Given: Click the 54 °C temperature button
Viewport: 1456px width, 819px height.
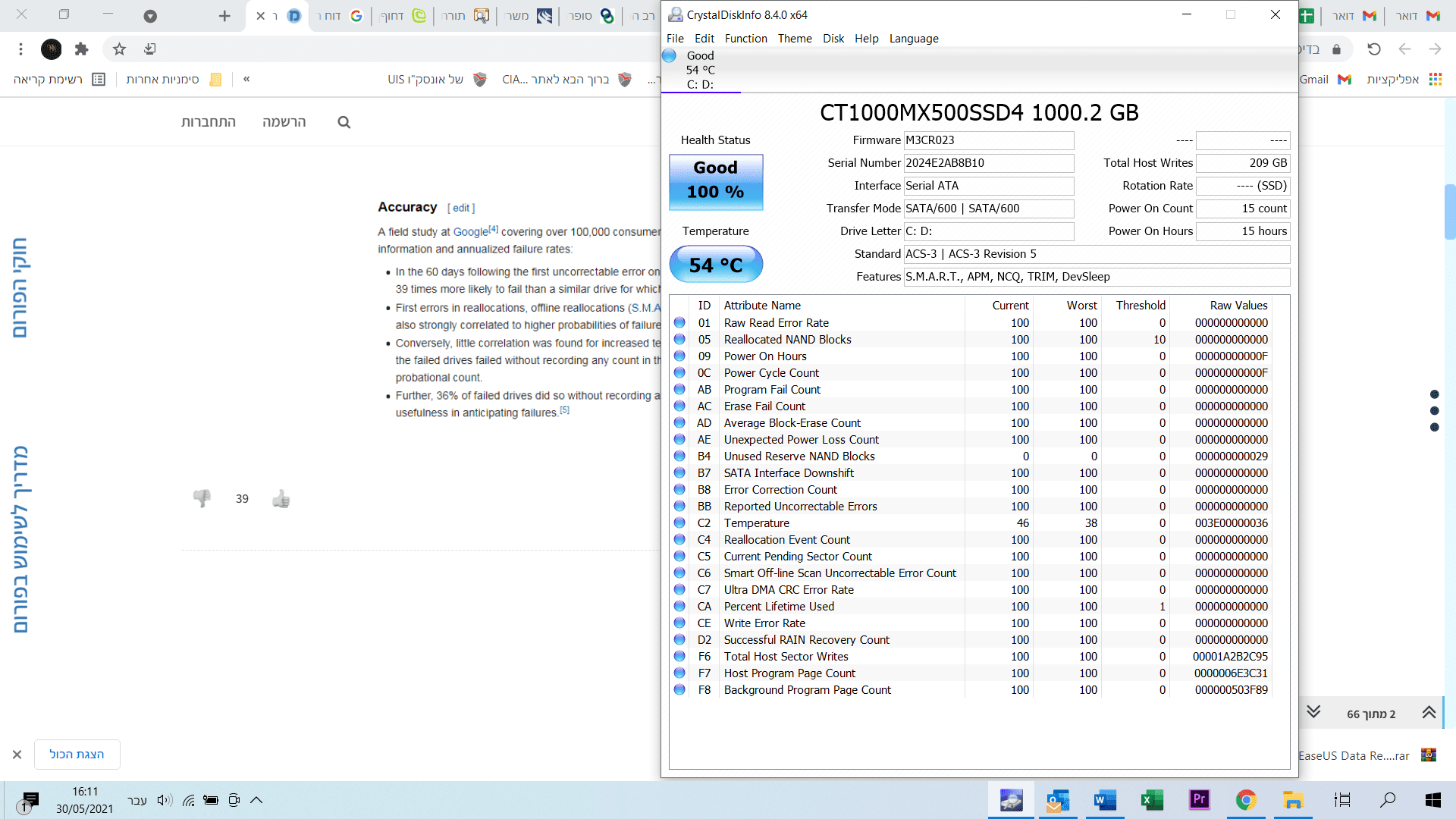Looking at the screenshot, I should click(x=715, y=265).
